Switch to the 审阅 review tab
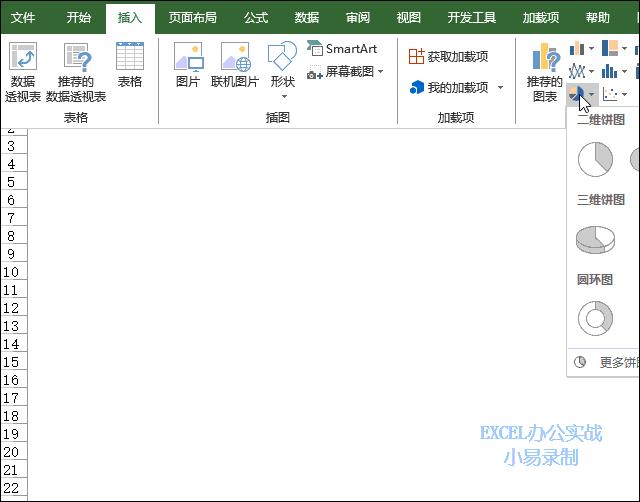Viewport: 640px width, 502px height. pos(358,18)
